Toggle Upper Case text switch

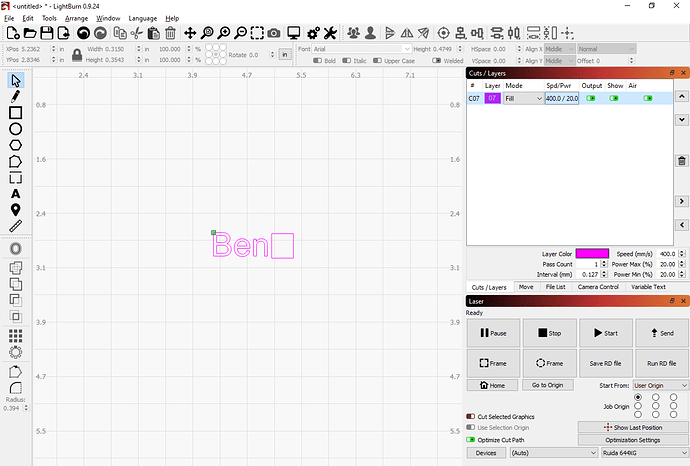tap(377, 61)
